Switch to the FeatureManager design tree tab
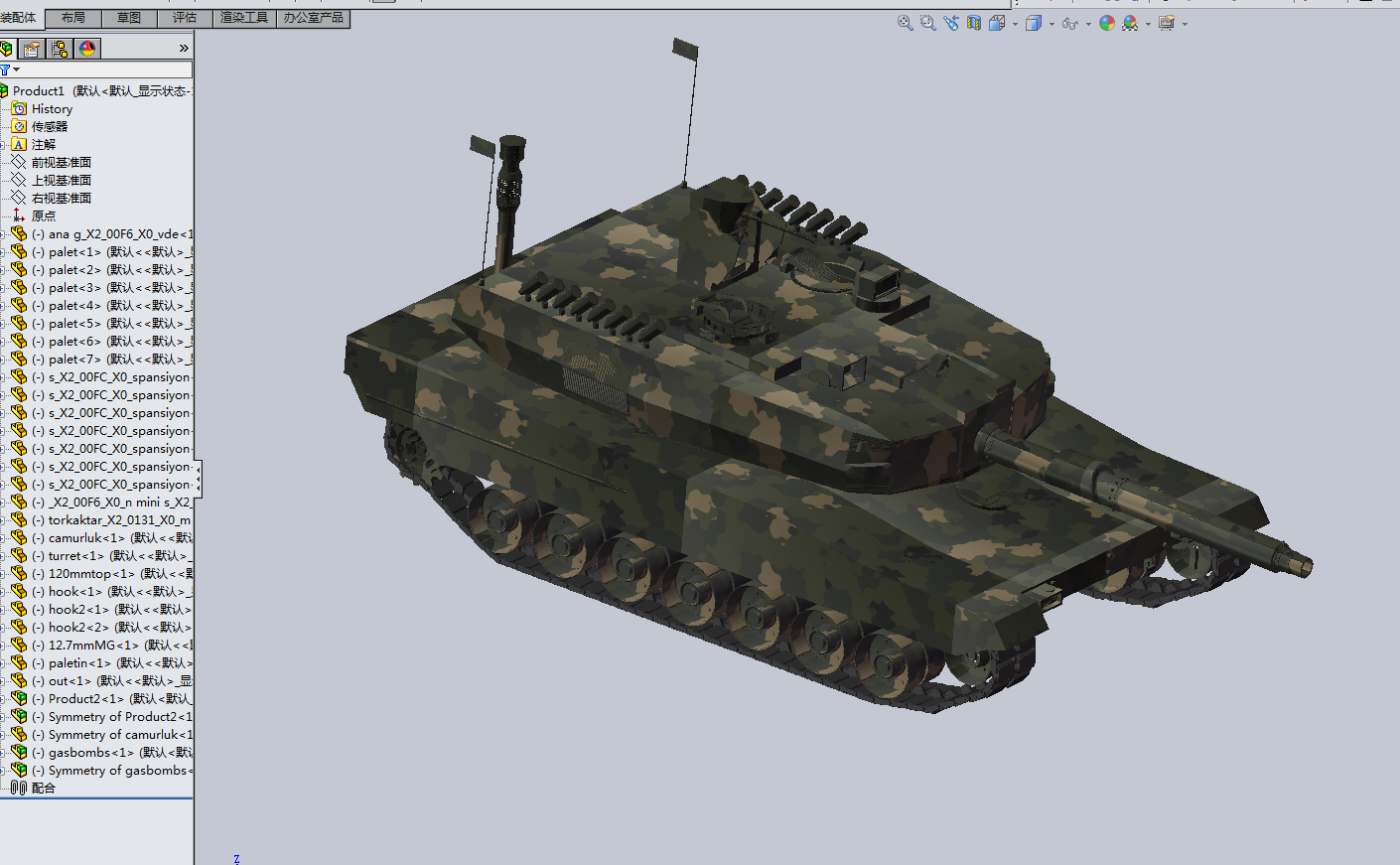This screenshot has height=865, width=1400. click(x=7, y=48)
